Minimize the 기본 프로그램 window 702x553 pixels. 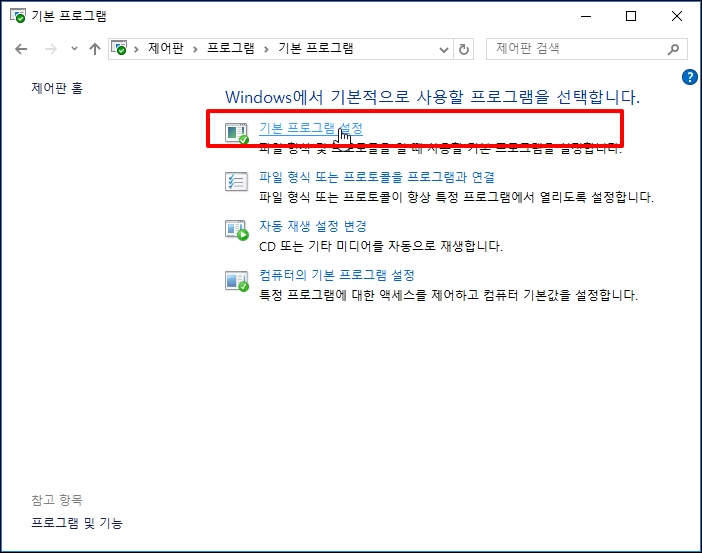click(586, 17)
